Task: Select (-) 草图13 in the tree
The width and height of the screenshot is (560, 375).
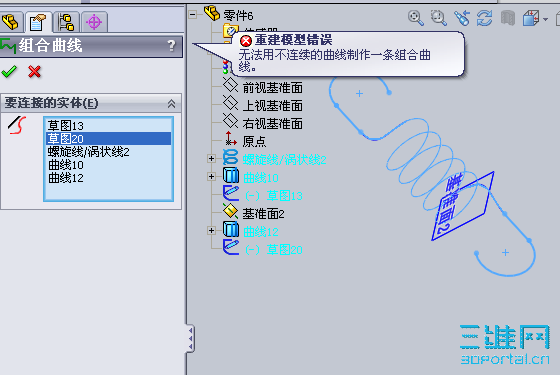Action: point(274,196)
